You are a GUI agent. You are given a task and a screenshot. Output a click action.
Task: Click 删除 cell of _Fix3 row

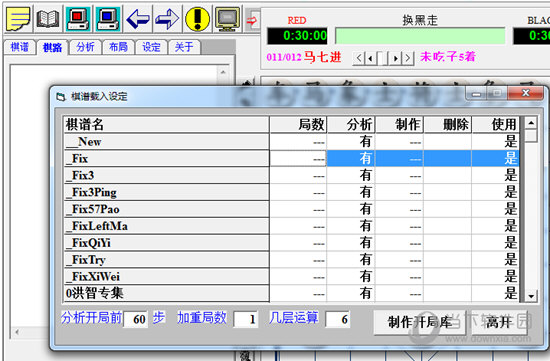(448, 175)
